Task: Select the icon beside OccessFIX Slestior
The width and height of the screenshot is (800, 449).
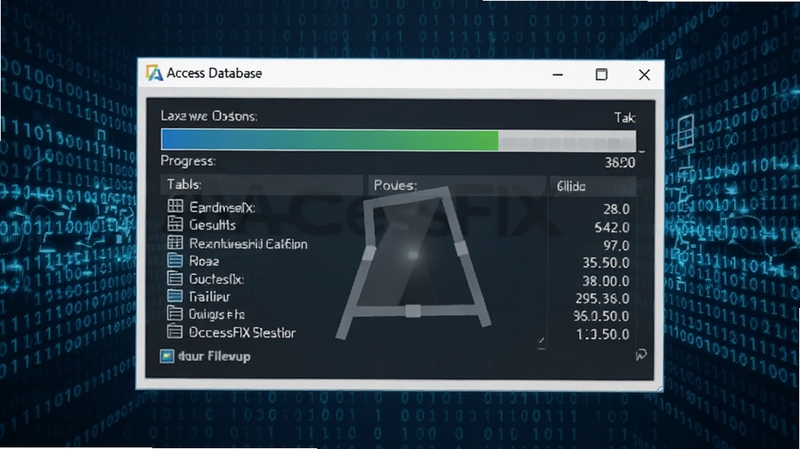Action: 175,332
